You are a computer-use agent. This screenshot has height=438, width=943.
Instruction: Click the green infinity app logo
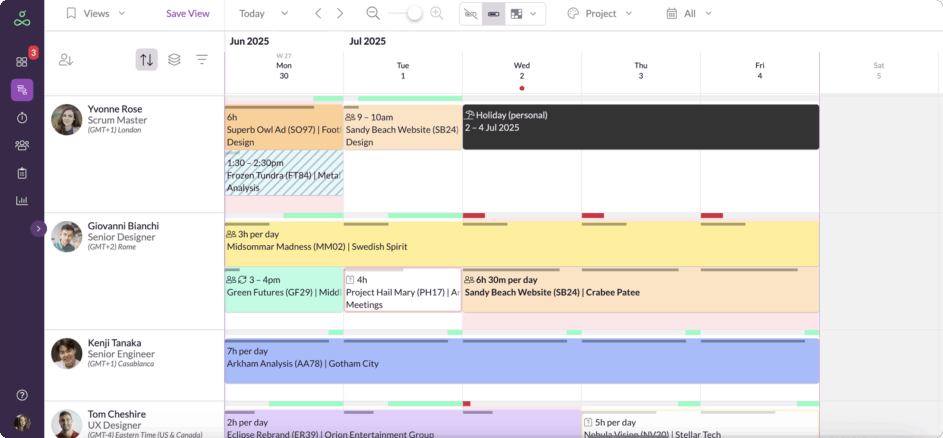[22, 17]
